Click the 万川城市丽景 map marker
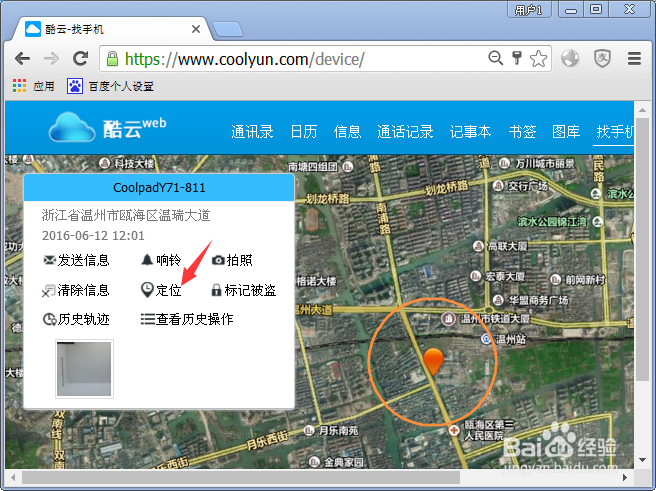 (x=505, y=163)
